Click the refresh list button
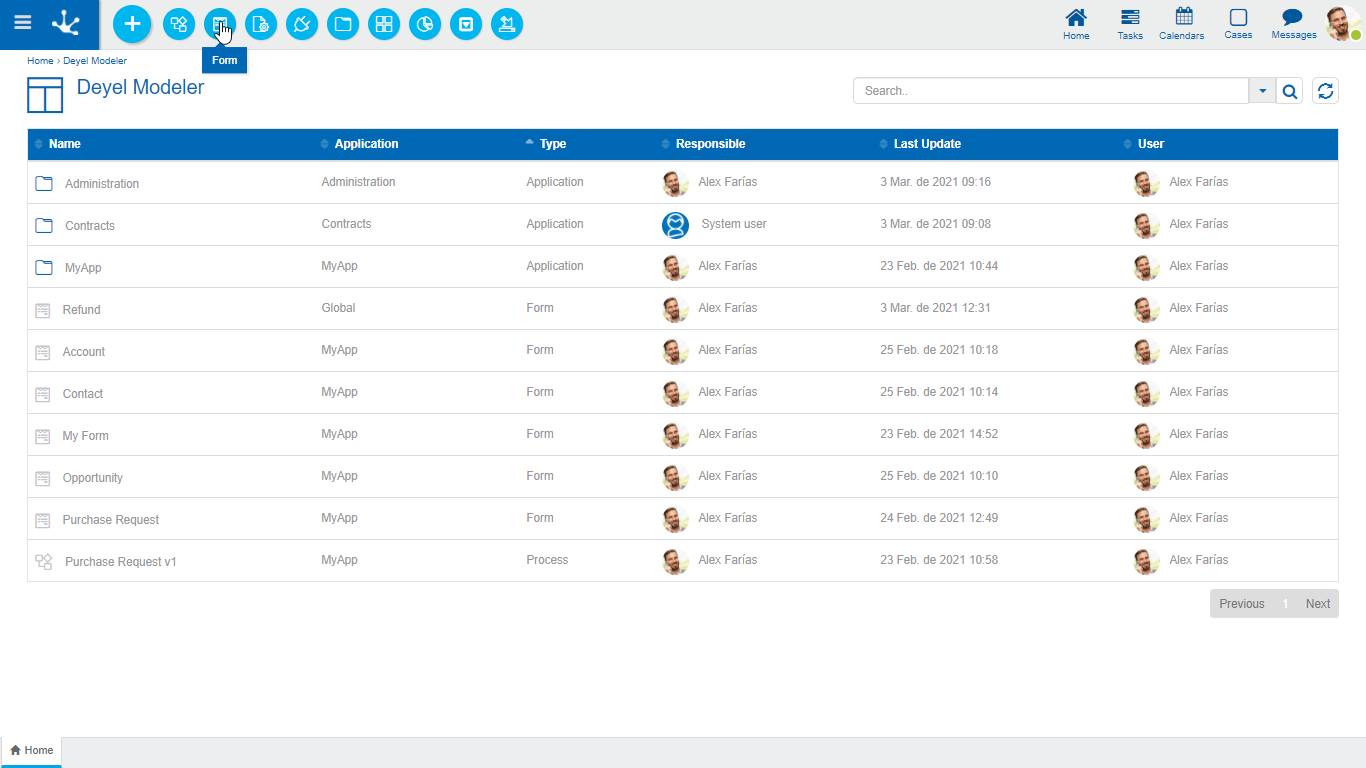Viewport: 1366px width, 768px height. (1325, 91)
